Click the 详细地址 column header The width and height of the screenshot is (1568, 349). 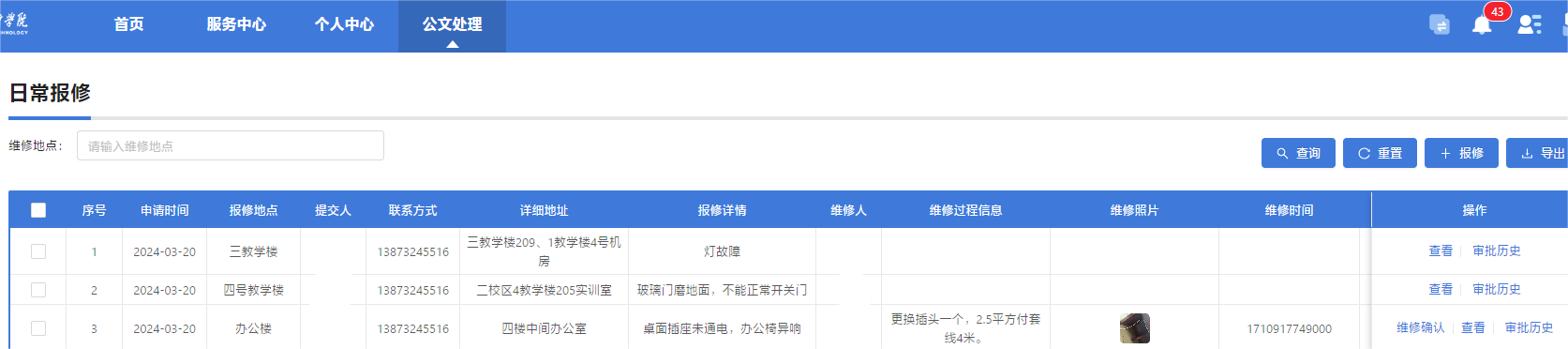click(545, 210)
